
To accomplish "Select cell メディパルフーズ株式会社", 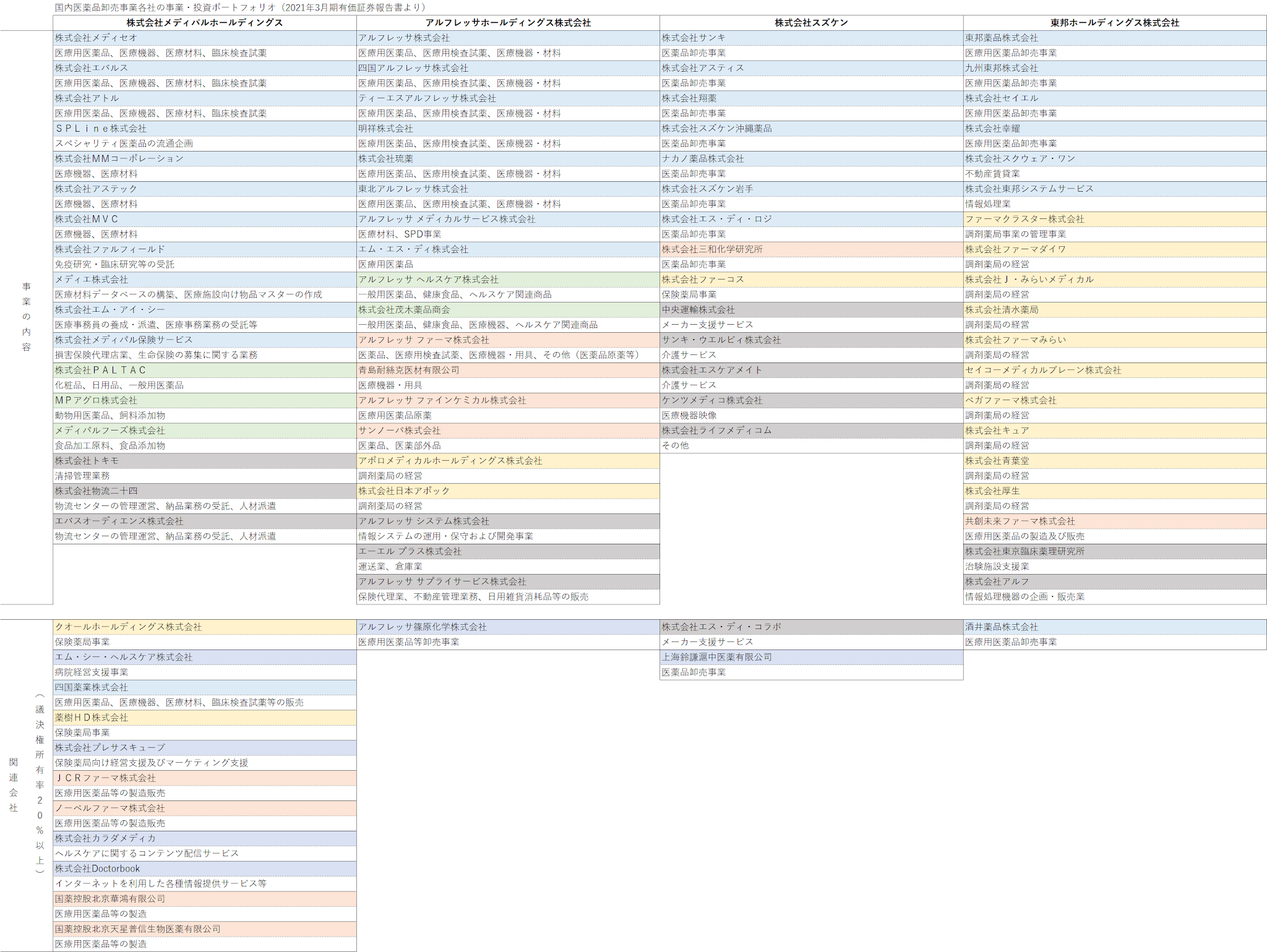I will [x=205, y=431].
